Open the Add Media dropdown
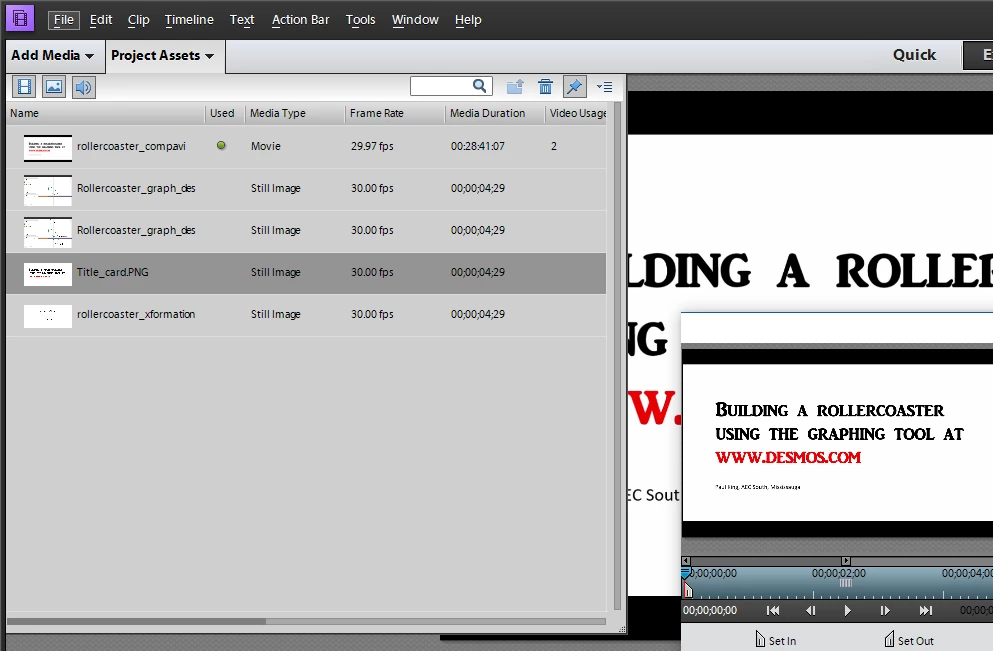Image resolution: width=993 pixels, height=651 pixels. [52, 56]
